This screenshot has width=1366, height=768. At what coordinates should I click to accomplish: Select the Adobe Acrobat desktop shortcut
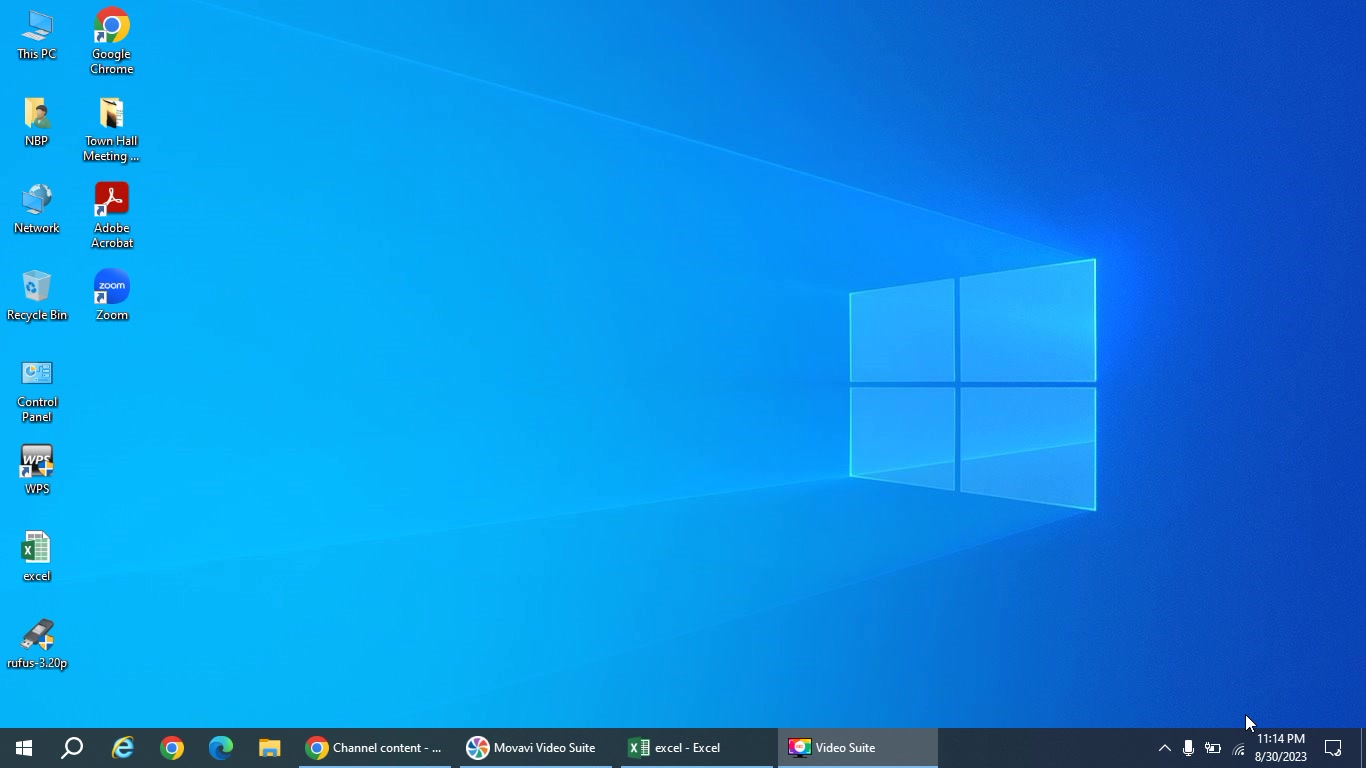[111, 215]
